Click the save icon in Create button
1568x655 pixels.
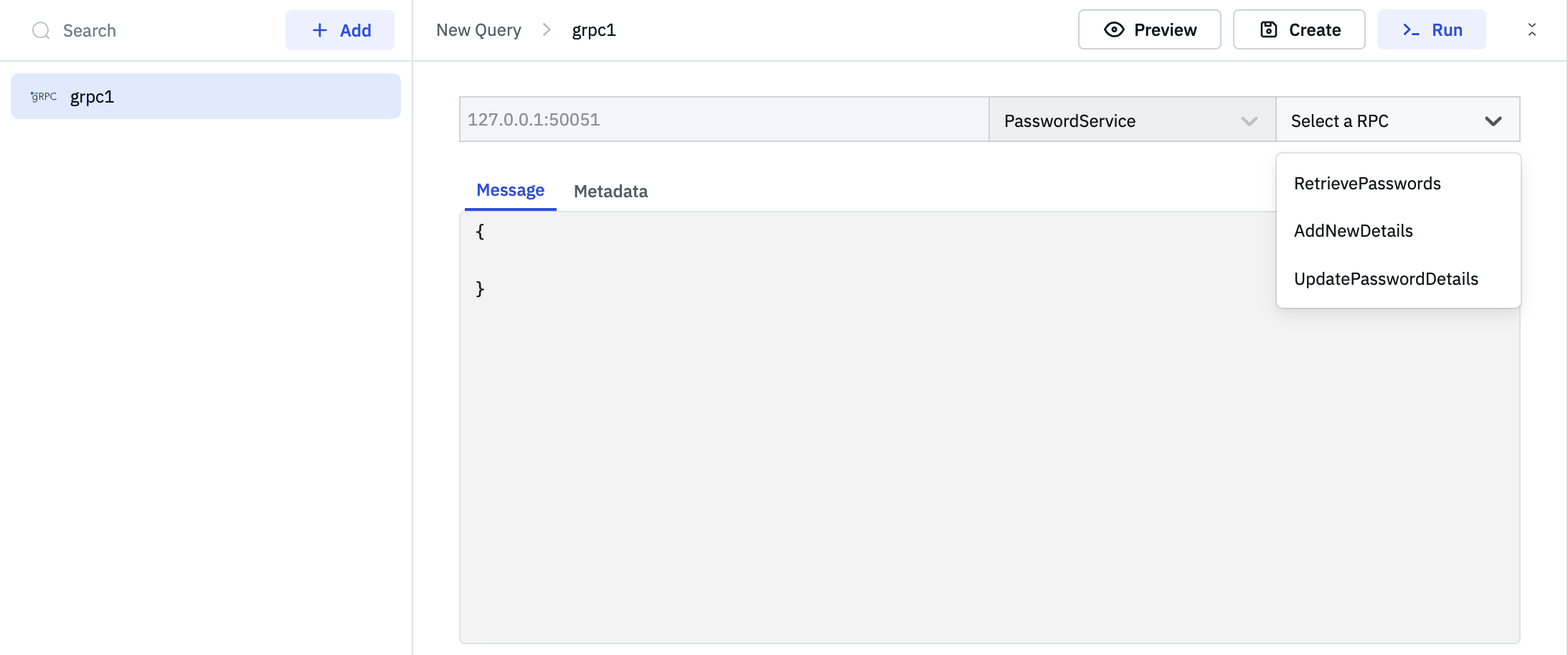(1268, 29)
